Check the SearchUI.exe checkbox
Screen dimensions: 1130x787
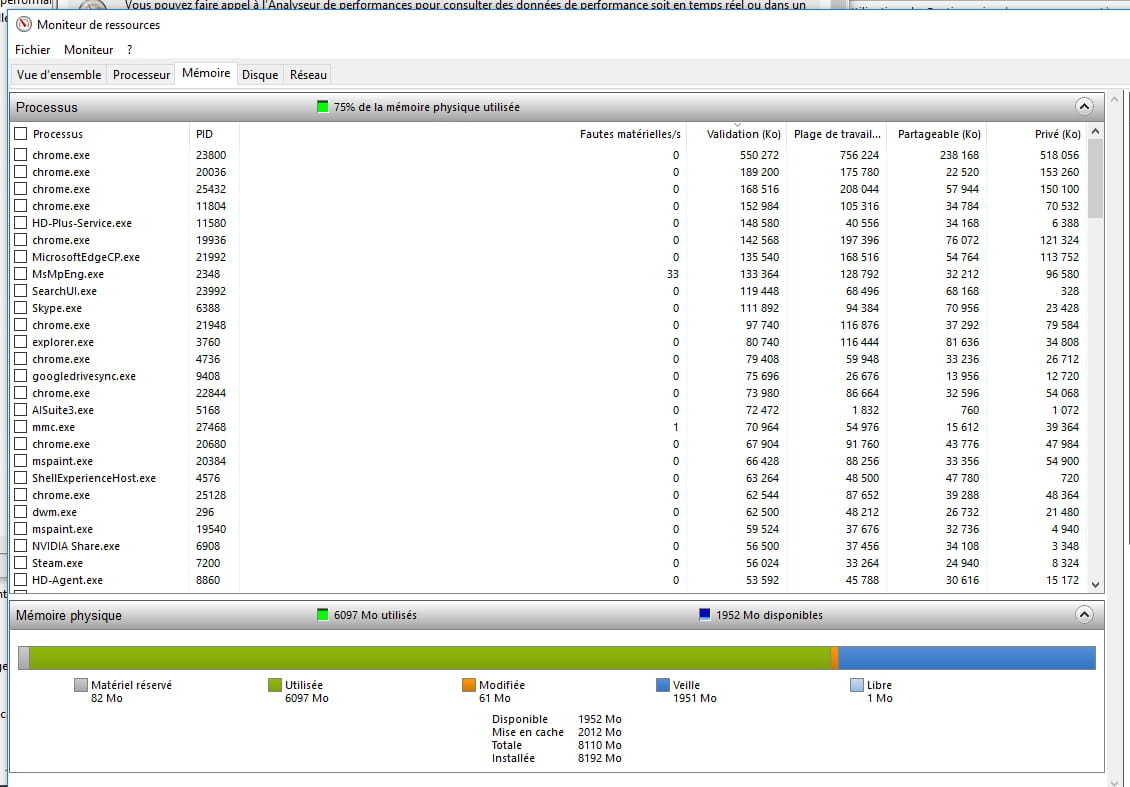(x=21, y=290)
